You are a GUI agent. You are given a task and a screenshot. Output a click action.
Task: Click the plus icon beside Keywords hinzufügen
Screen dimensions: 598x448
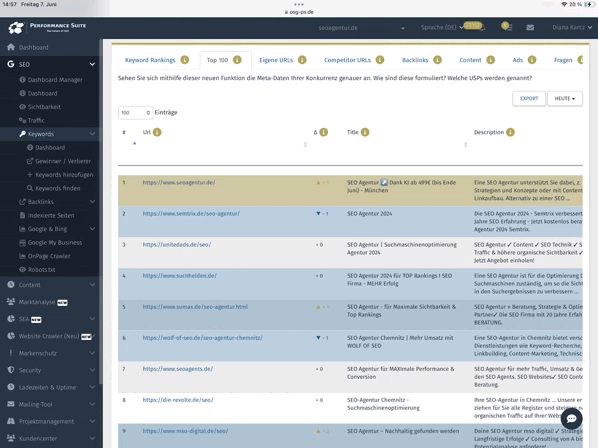point(30,175)
